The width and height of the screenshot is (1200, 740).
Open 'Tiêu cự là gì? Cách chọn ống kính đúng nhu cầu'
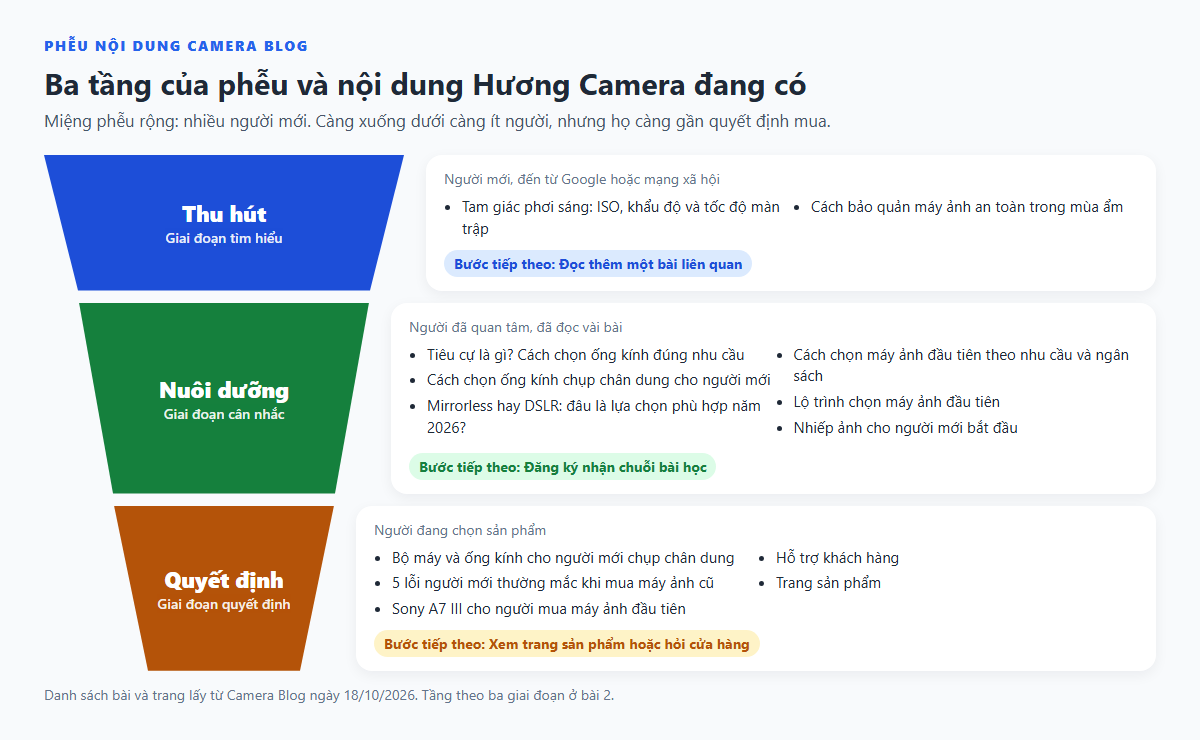coord(585,355)
